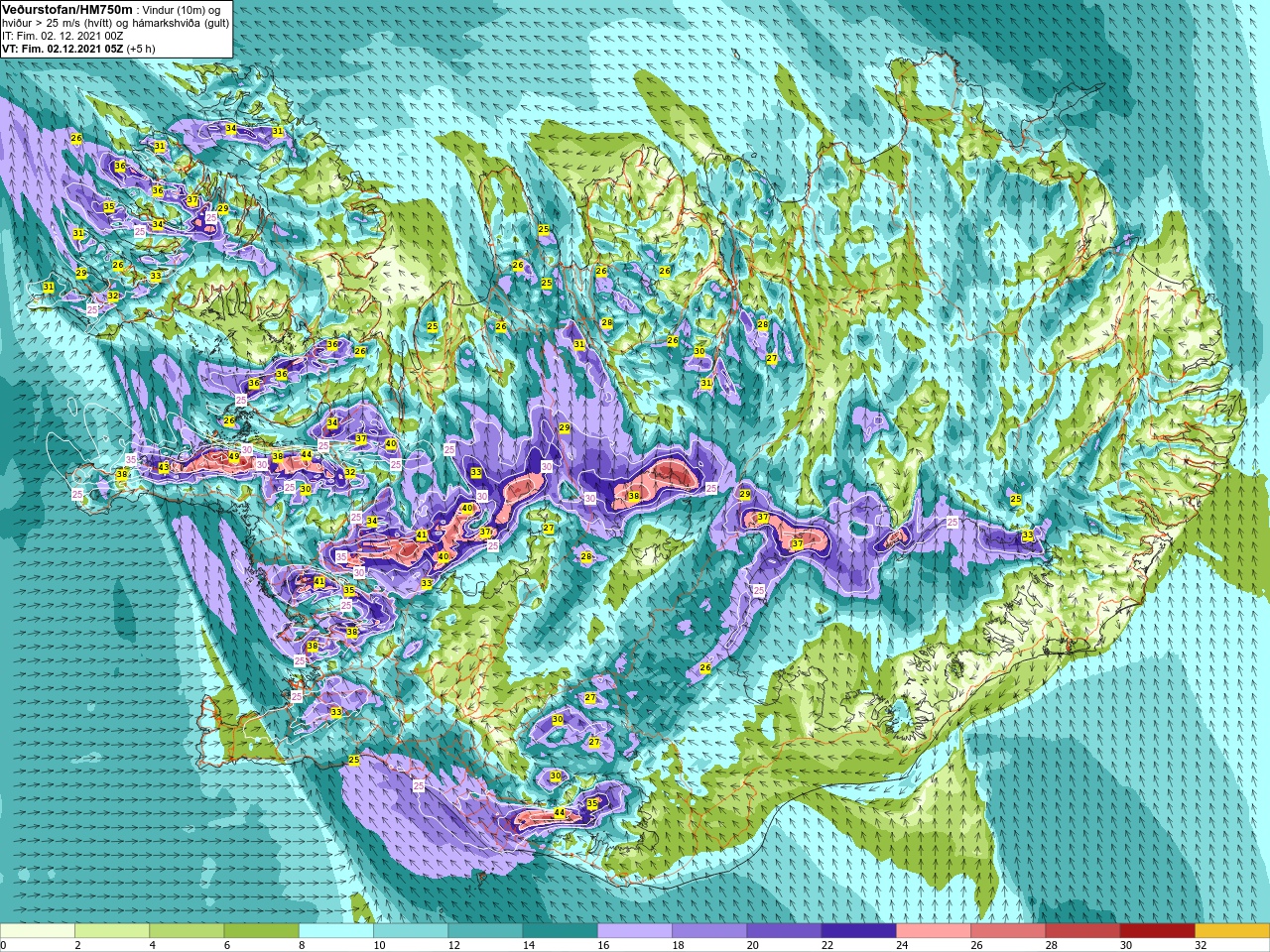Click the legend scale tick label 24
1270x952 pixels.
click(902, 945)
